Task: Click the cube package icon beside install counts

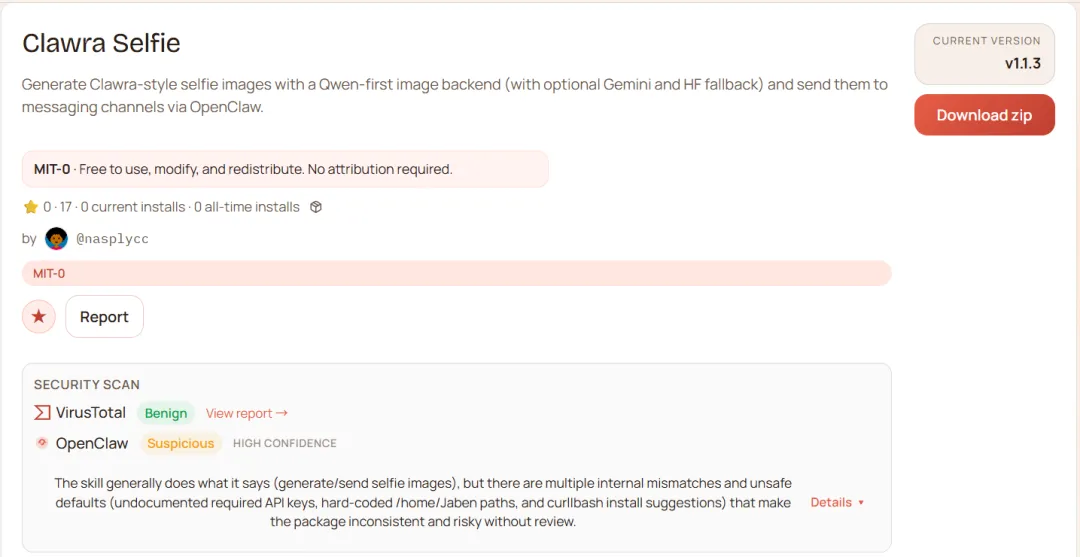Action: click(x=316, y=207)
